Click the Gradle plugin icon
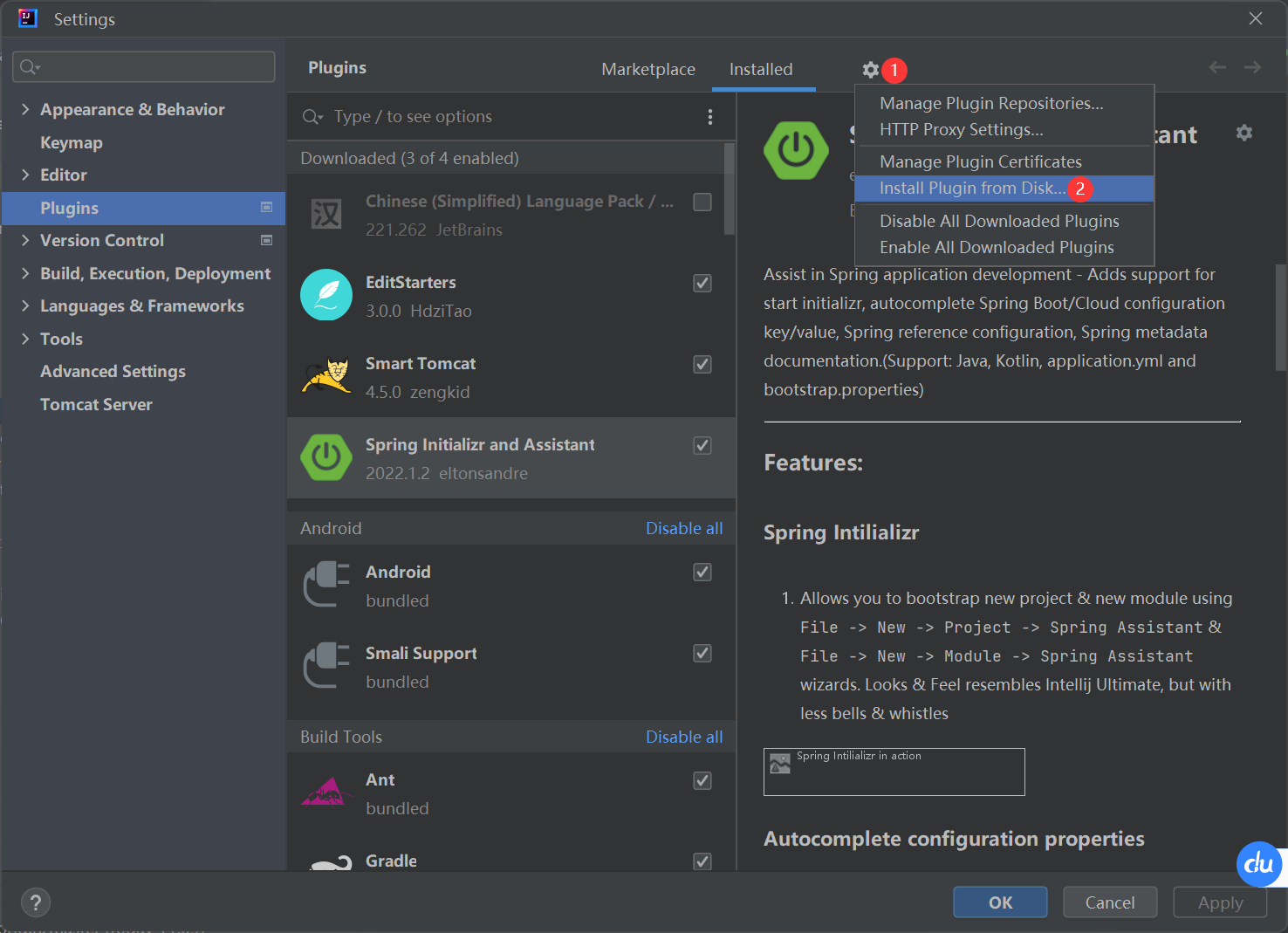Image resolution: width=1288 pixels, height=933 pixels. (x=330, y=862)
